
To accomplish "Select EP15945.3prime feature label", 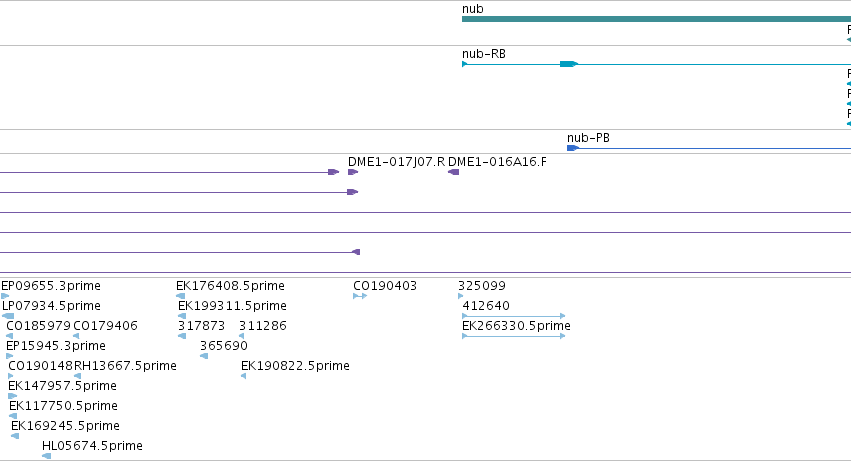I will 56,346.
